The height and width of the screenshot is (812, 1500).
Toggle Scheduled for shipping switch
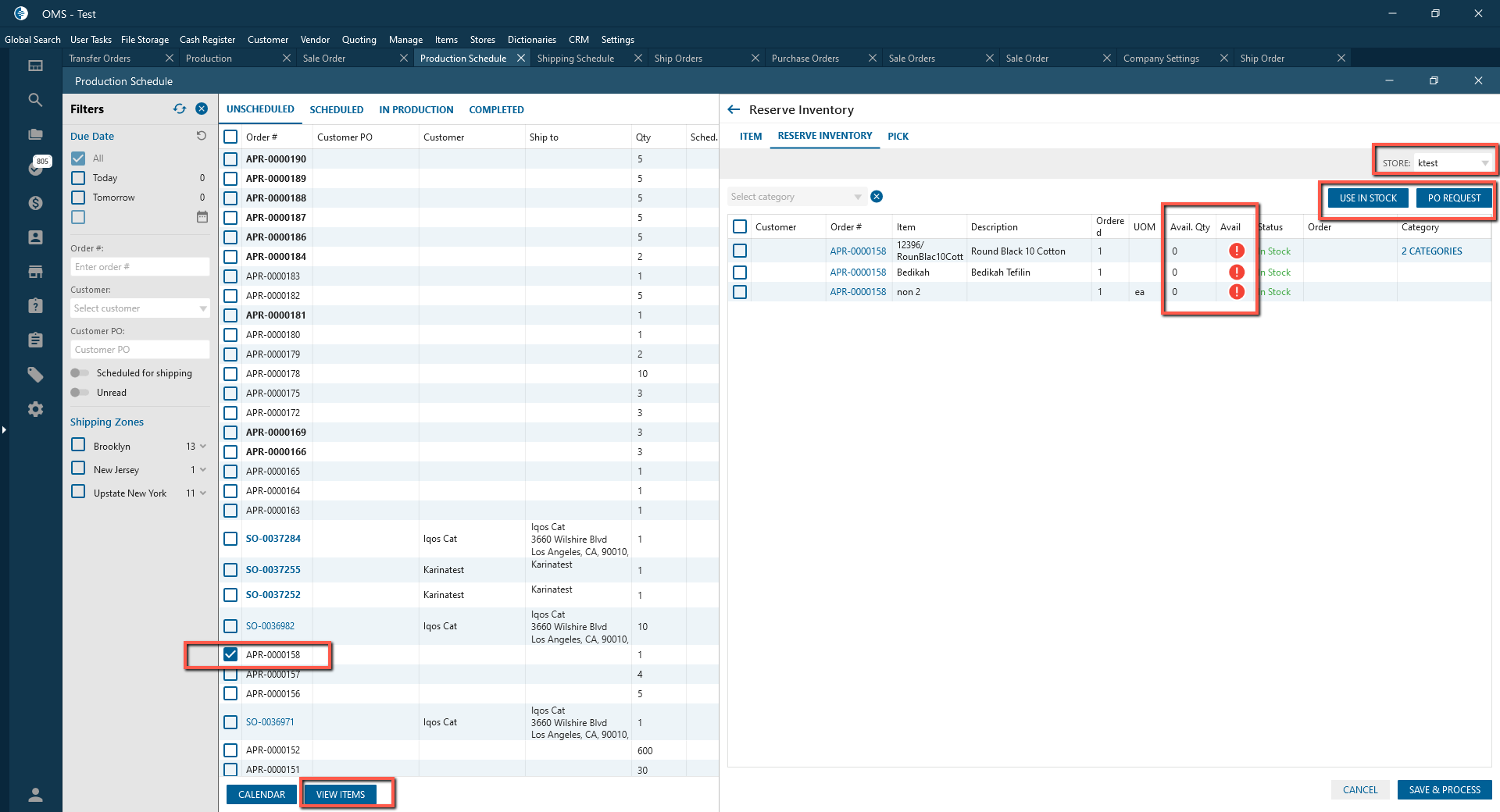pos(80,373)
